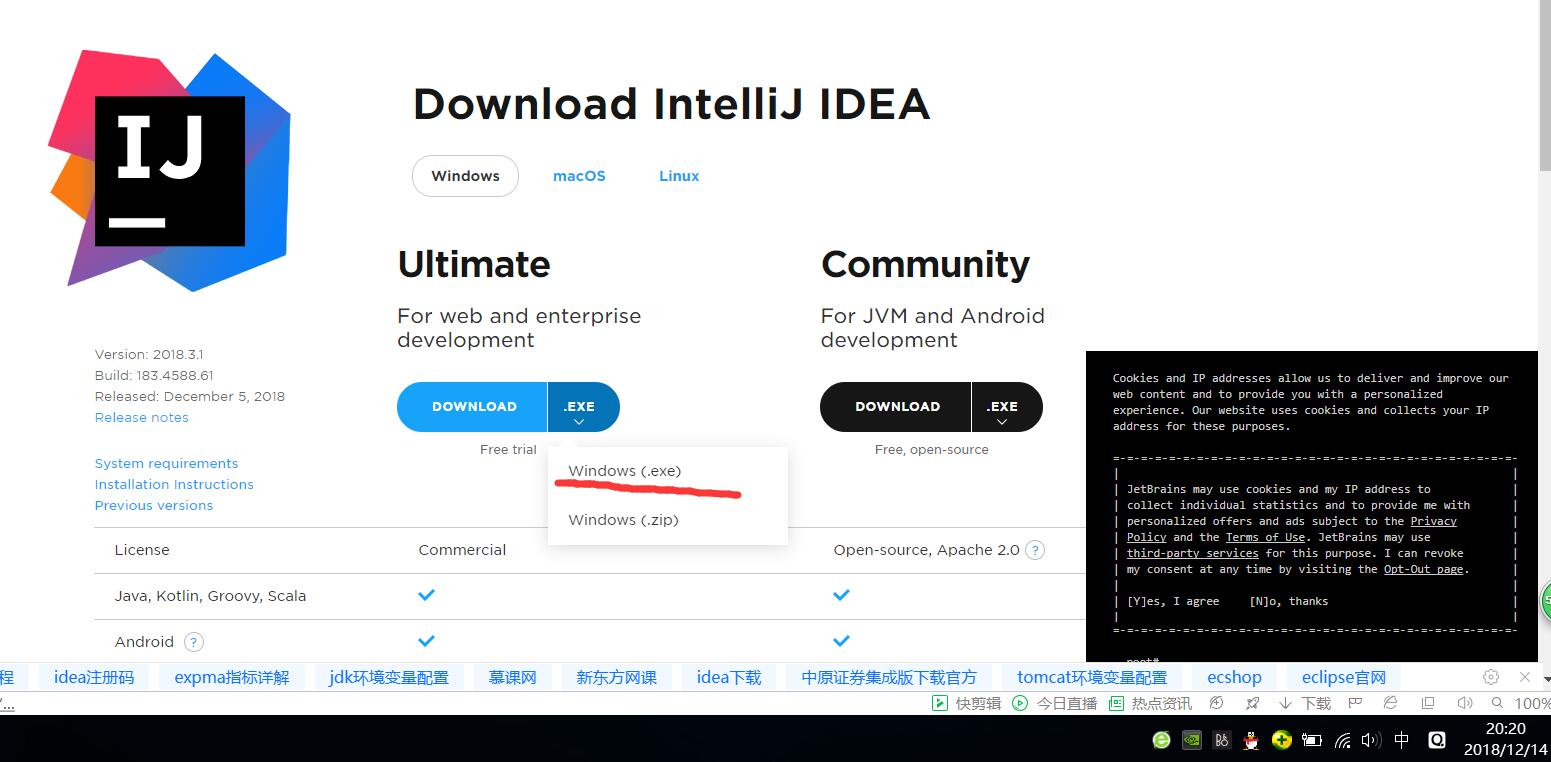Open Installation Instructions link

(174, 485)
